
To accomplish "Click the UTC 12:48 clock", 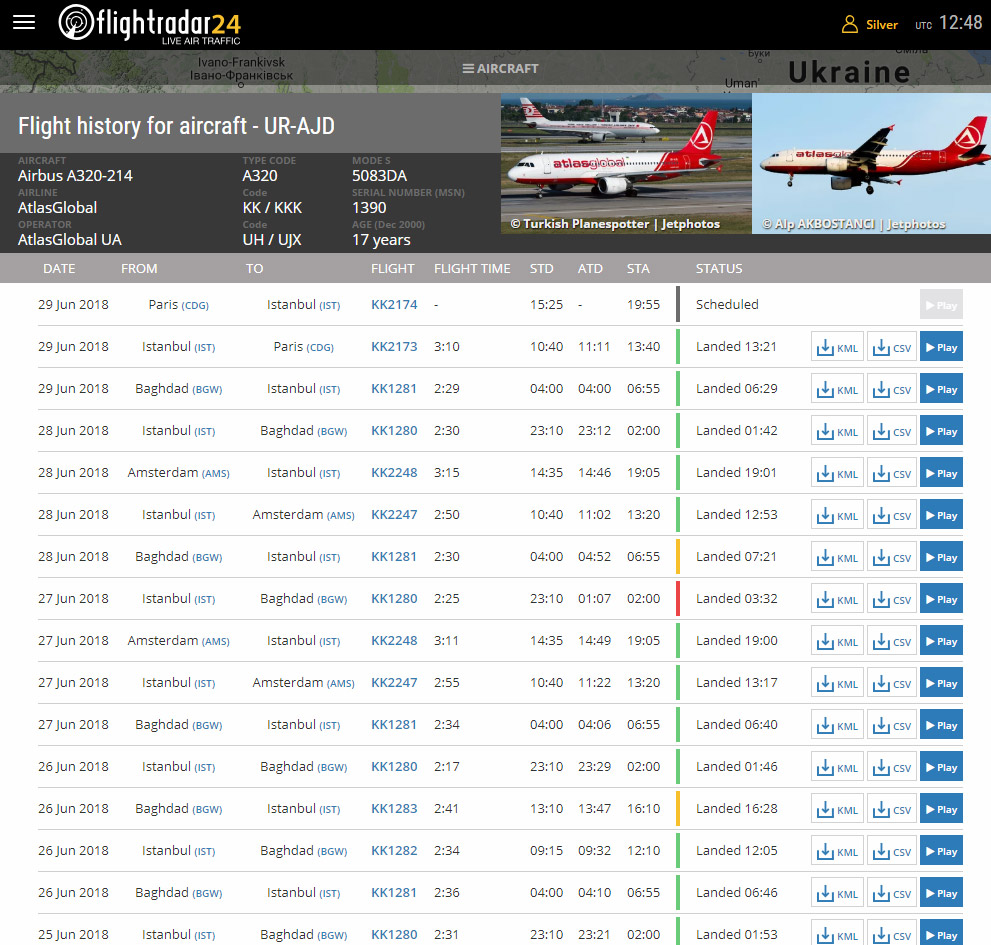I will pos(949,23).
